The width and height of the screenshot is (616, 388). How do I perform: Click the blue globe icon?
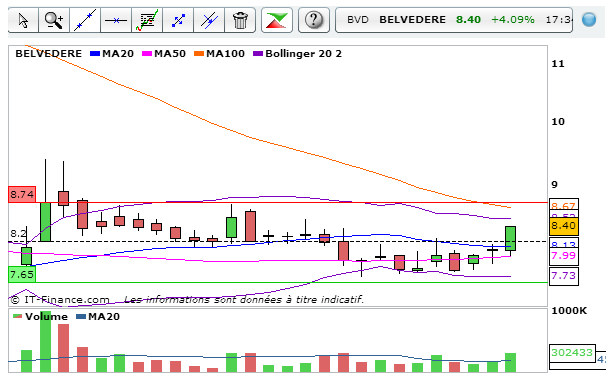pyautogui.click(x=589, y=20)
